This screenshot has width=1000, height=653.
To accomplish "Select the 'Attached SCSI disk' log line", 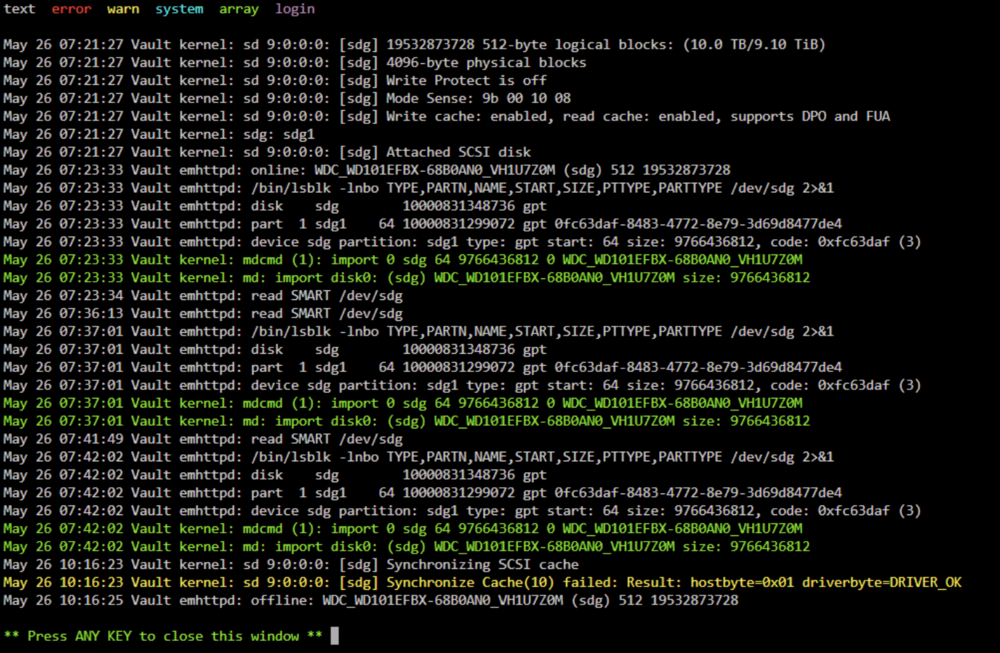I will 267,152.
